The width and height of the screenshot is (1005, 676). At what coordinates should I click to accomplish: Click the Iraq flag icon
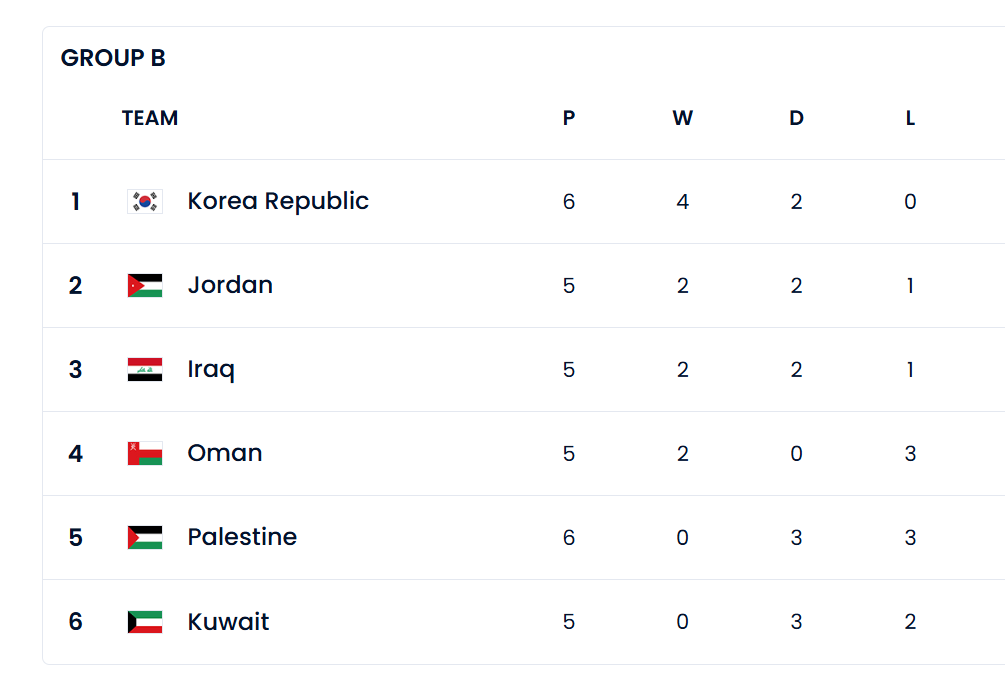click(145, 369)
